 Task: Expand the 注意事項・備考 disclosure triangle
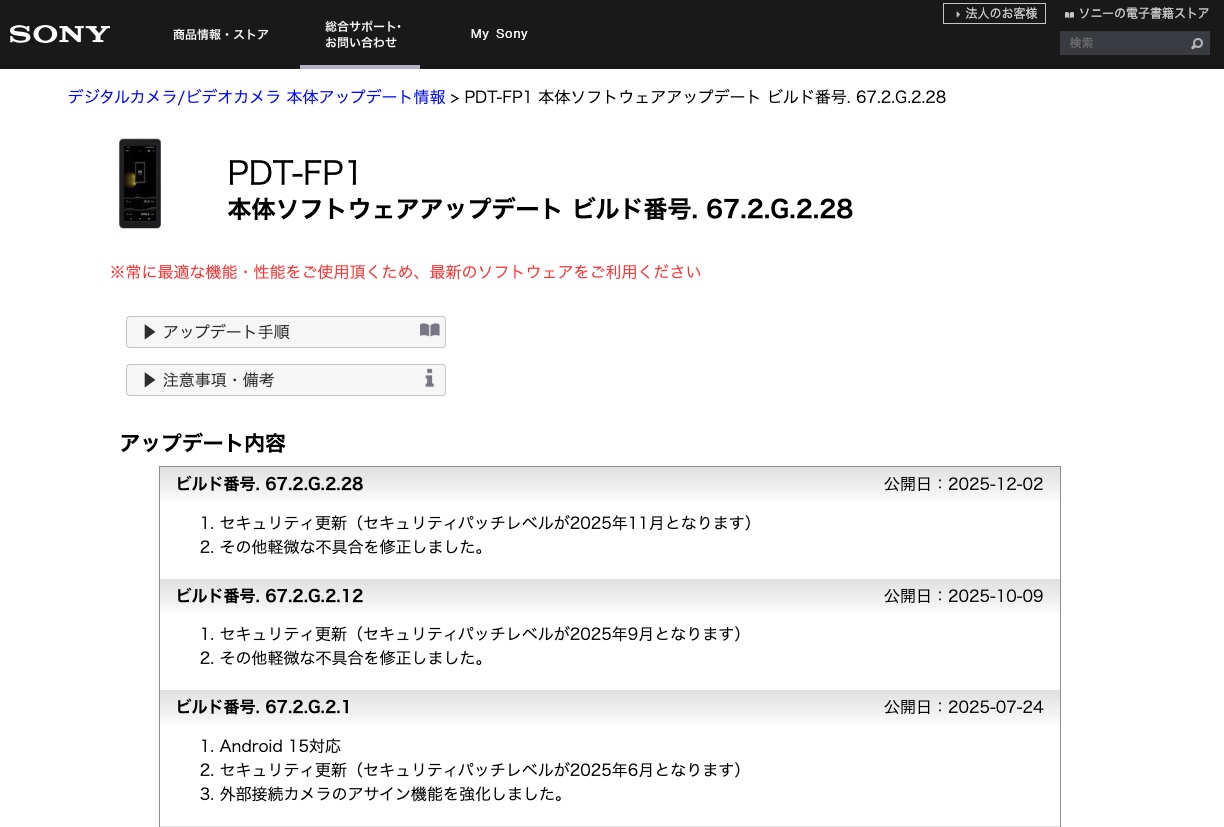click(150, 380)
